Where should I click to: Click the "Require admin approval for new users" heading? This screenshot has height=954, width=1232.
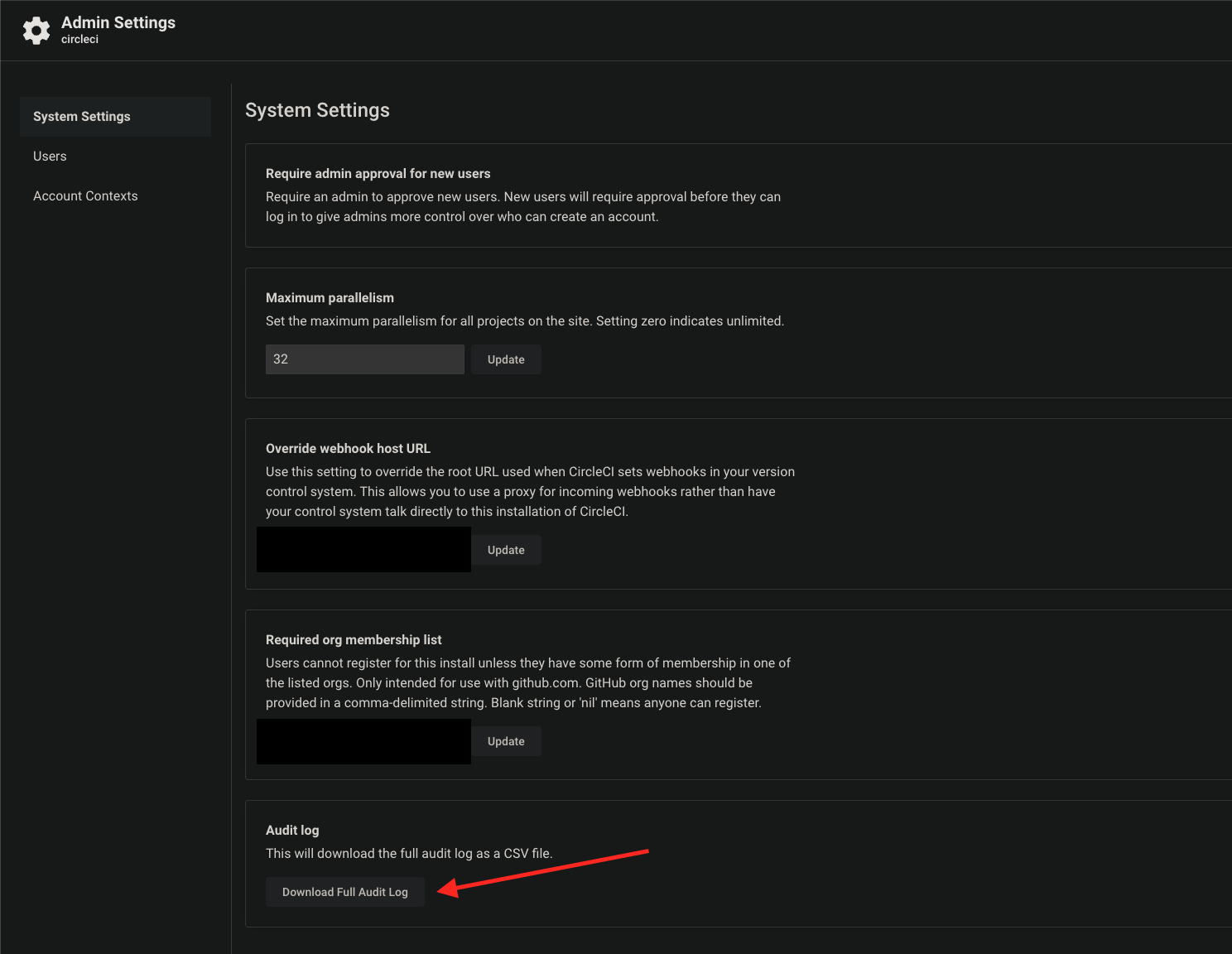click(x=378, y=173)
